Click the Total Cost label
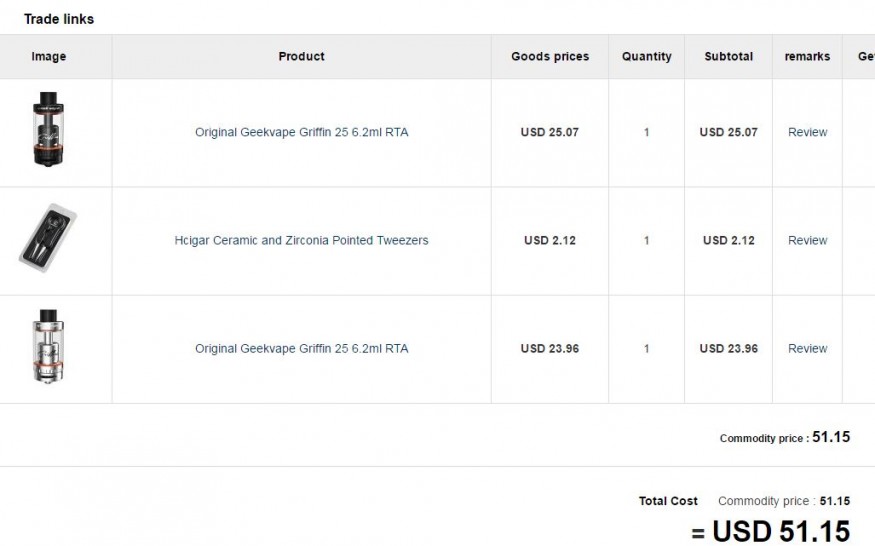Image resolution: width=875 pixels, height=546 pixels. (668, 501)
